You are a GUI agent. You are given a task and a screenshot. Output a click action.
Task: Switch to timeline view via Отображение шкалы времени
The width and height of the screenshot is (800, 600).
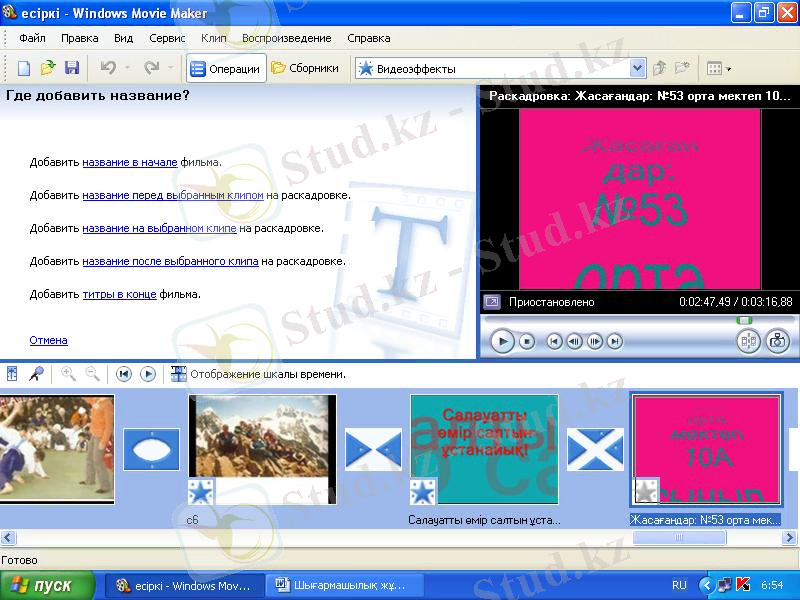[258, 374]
